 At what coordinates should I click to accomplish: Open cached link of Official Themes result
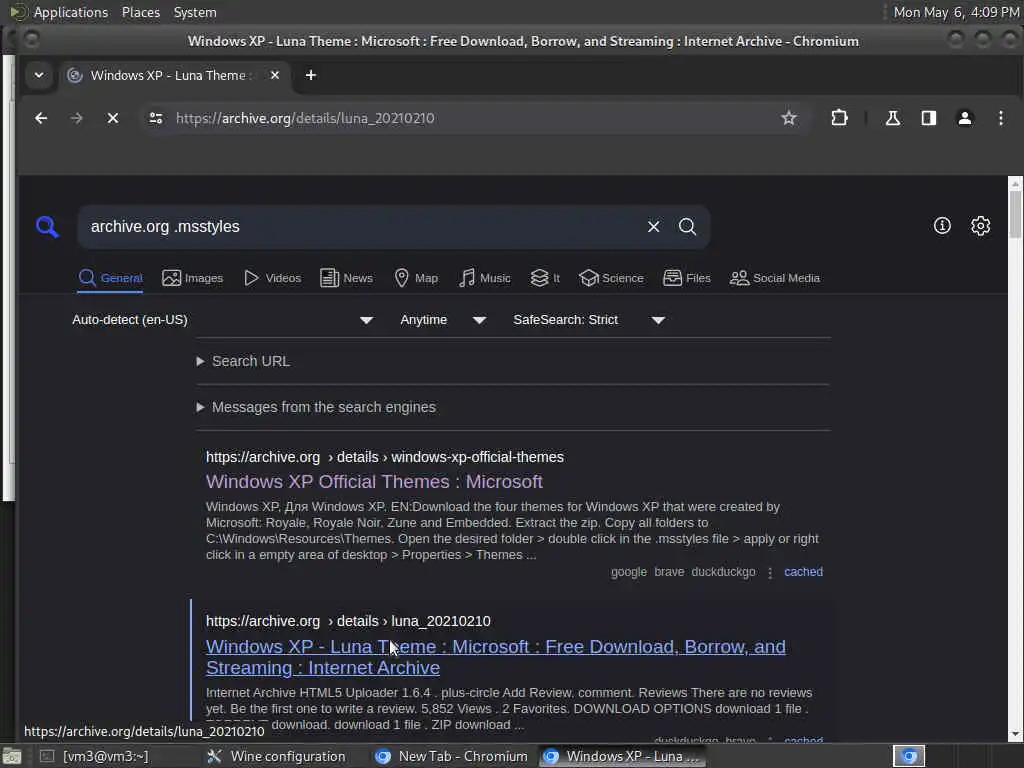(x=803, y=572)
